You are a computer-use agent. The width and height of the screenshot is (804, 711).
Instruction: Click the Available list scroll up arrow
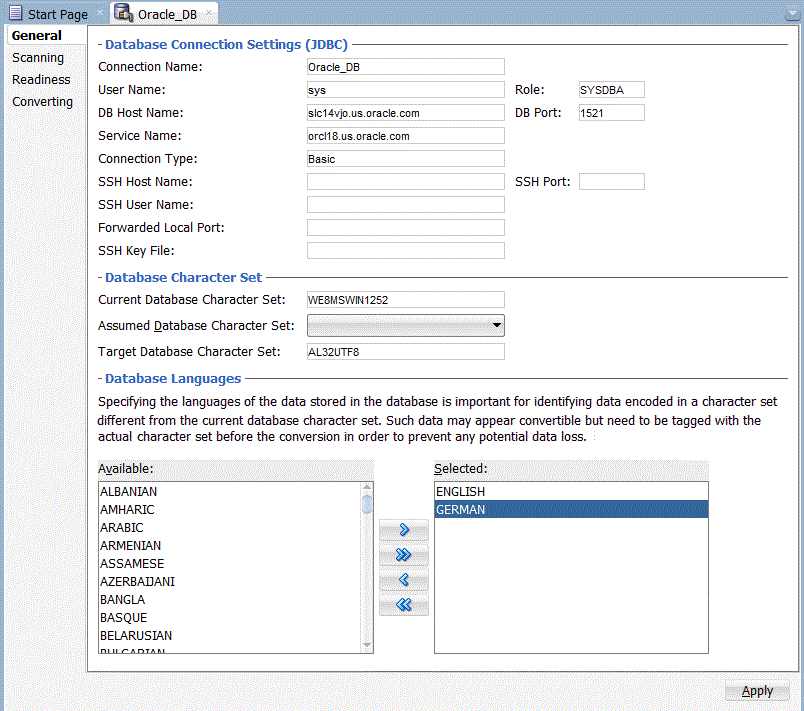tap(367, 487)
